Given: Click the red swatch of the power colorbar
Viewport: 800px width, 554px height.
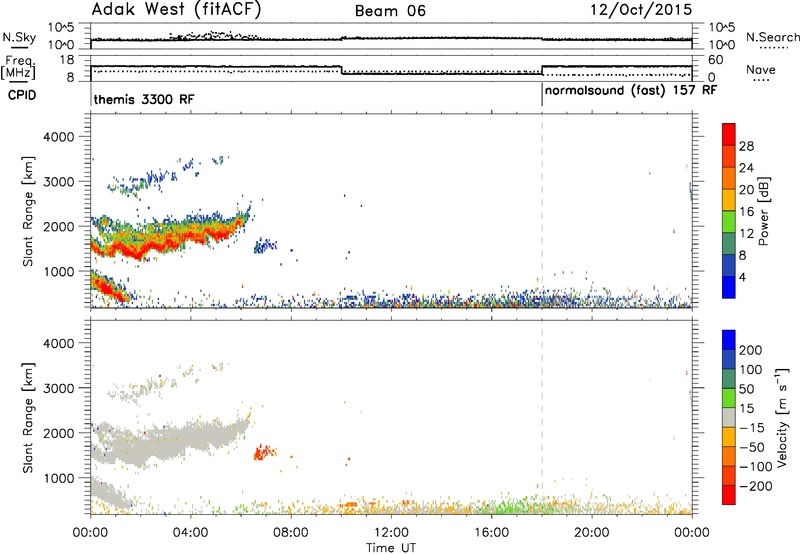Looking at the screenshot, I should (x=729, y=135).
